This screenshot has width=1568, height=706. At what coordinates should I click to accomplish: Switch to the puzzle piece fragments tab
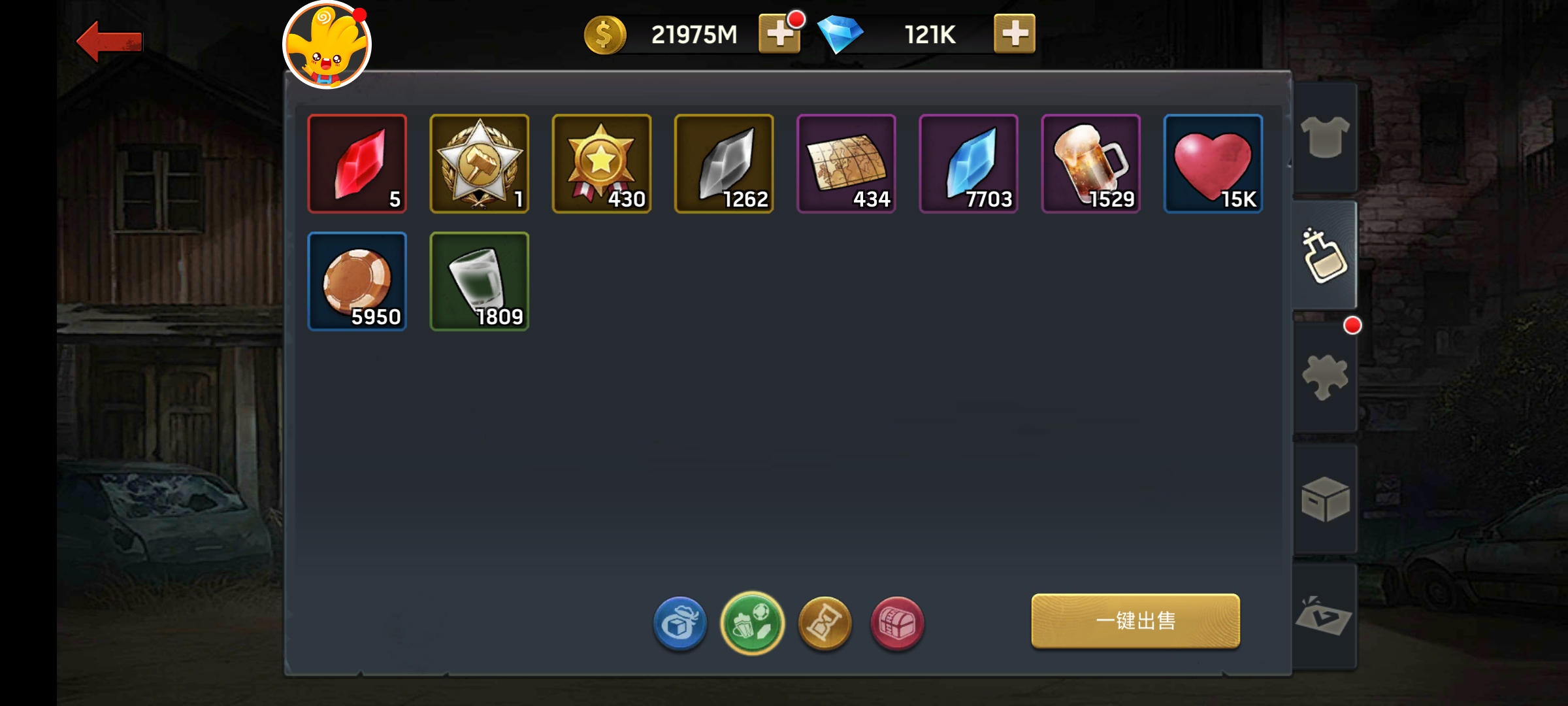click(1325, 377)
